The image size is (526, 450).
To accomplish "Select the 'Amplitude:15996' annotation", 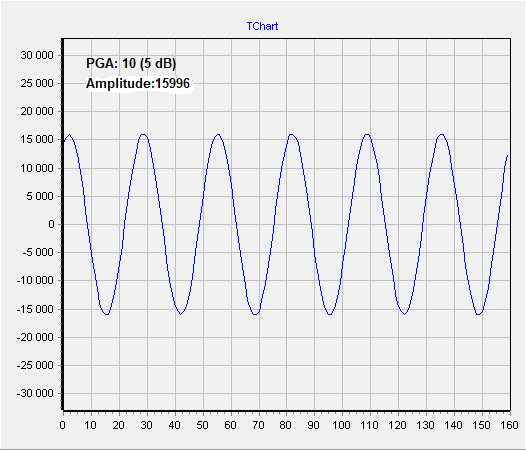I will coord(138,83).
